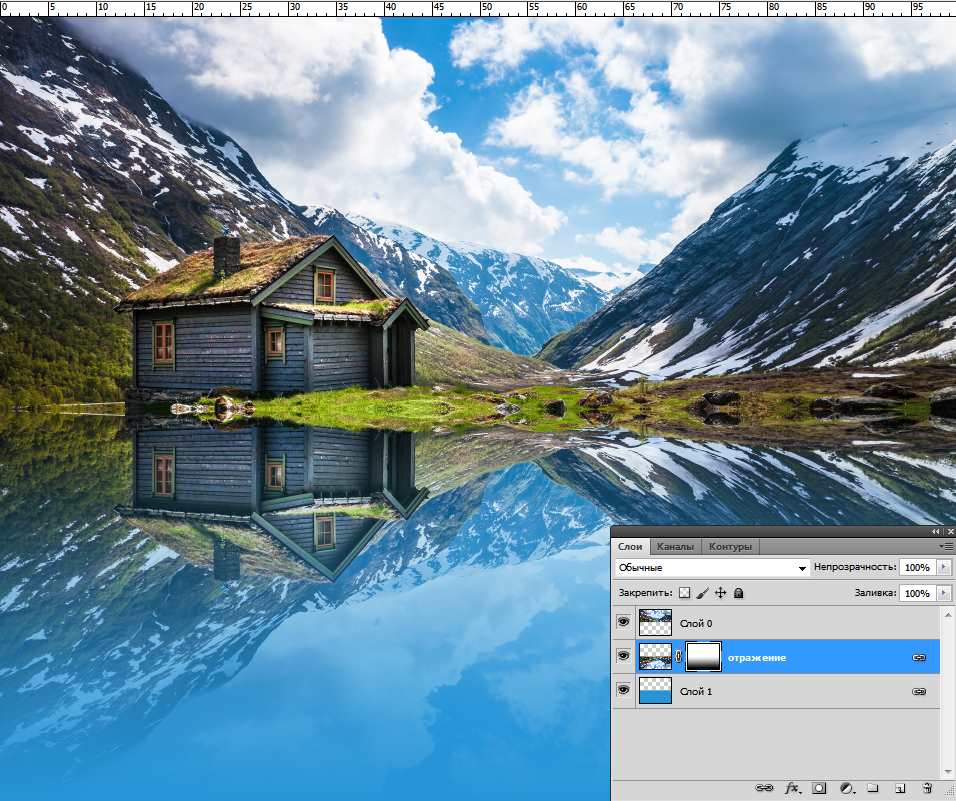Screen dimensions: 956x801
Task: Add a layer mask using the mask icon
Action: [x=819, y=788]
